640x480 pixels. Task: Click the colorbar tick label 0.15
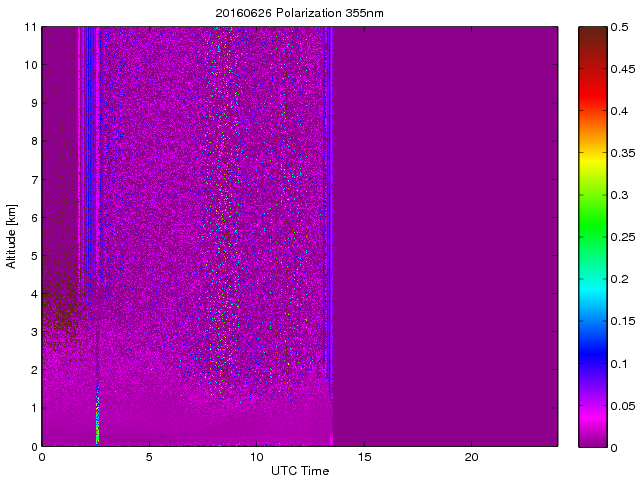click(x=623, y=321)
